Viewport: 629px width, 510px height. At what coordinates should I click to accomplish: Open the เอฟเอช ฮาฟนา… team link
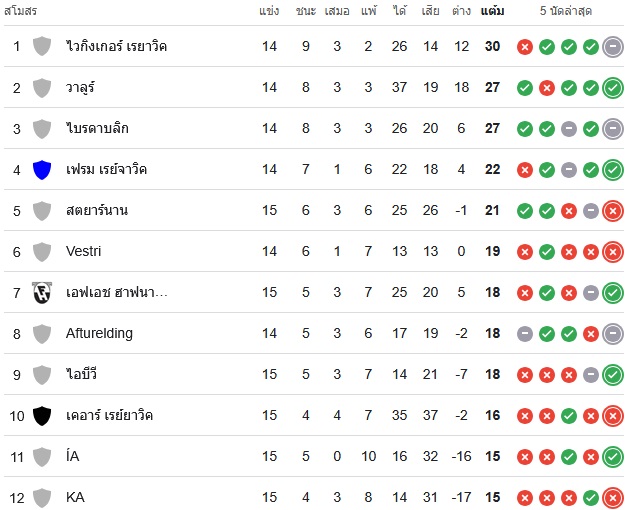pyautogui.click(x=116, y=292)
